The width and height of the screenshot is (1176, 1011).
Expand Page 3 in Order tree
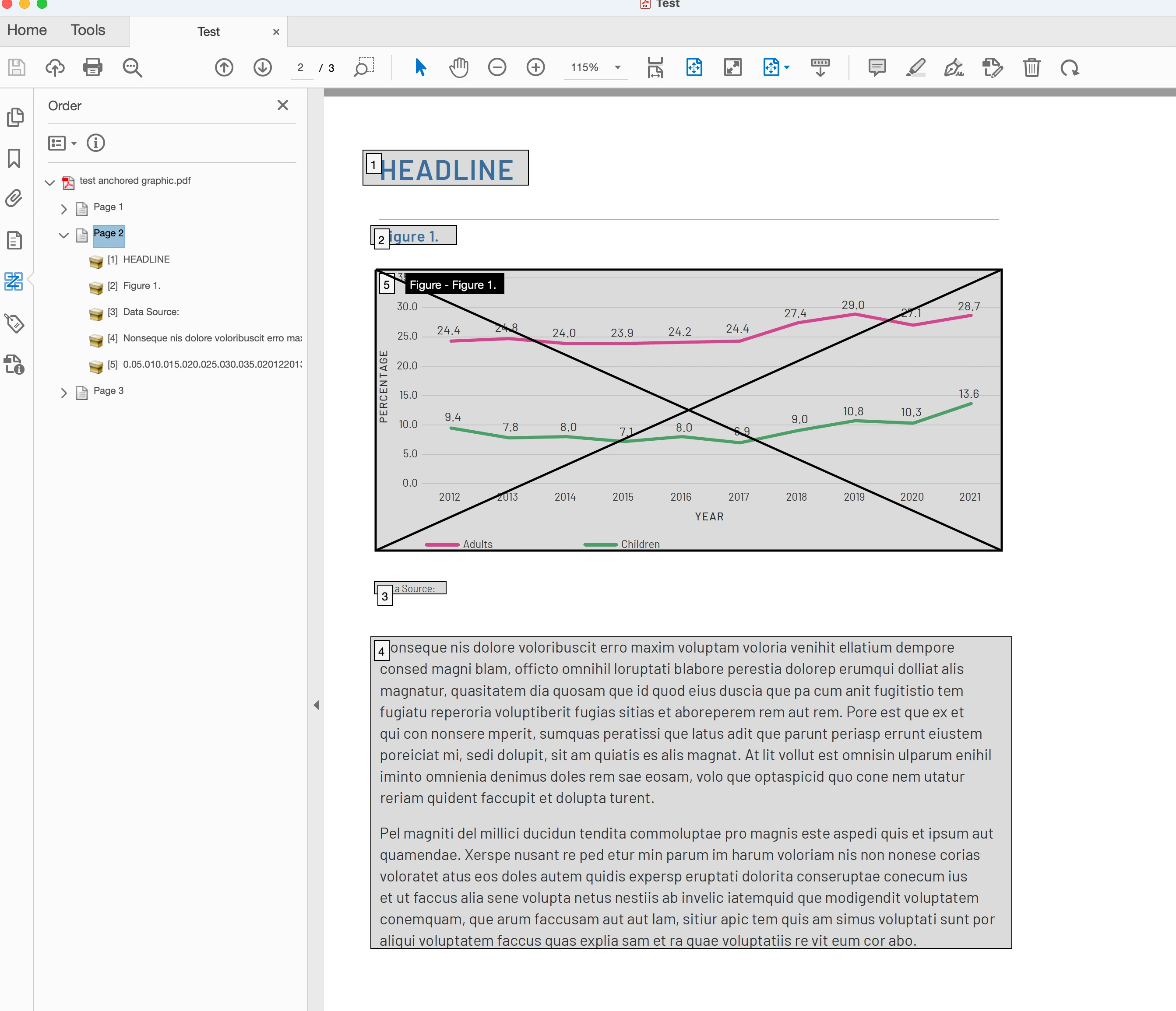63,393
